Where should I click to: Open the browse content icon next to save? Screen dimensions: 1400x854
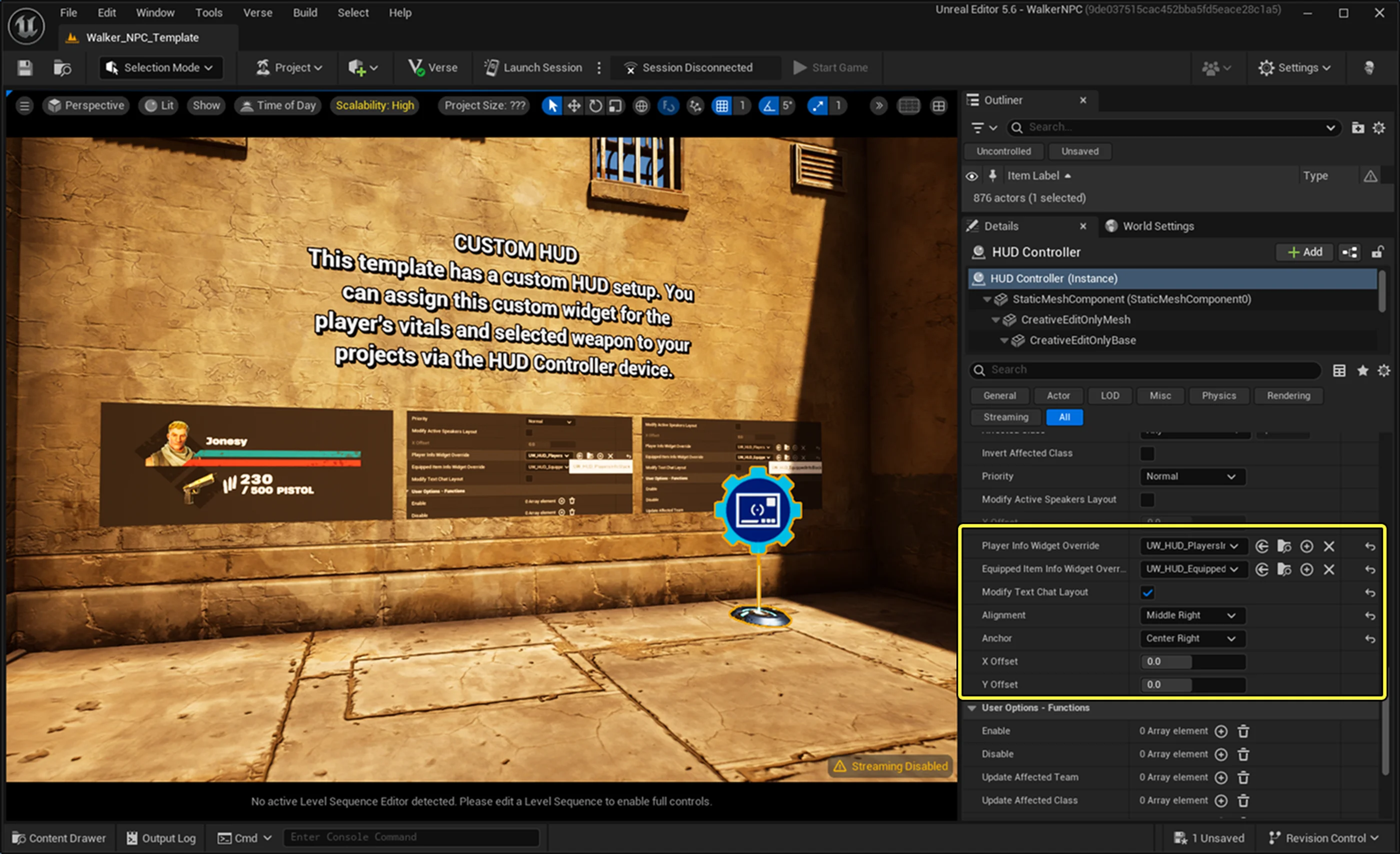point(62,68)
